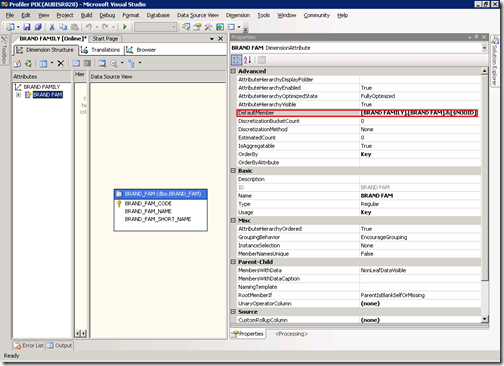Screen dimensions: 504x366
Task: Select the Dimension Structure tab
Action: point(45,50)
